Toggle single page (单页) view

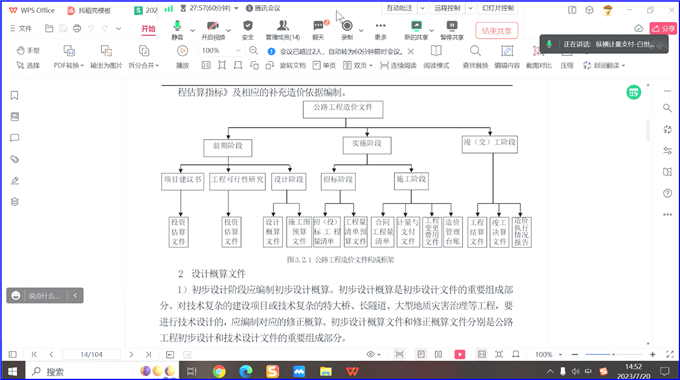coord(324,66)
